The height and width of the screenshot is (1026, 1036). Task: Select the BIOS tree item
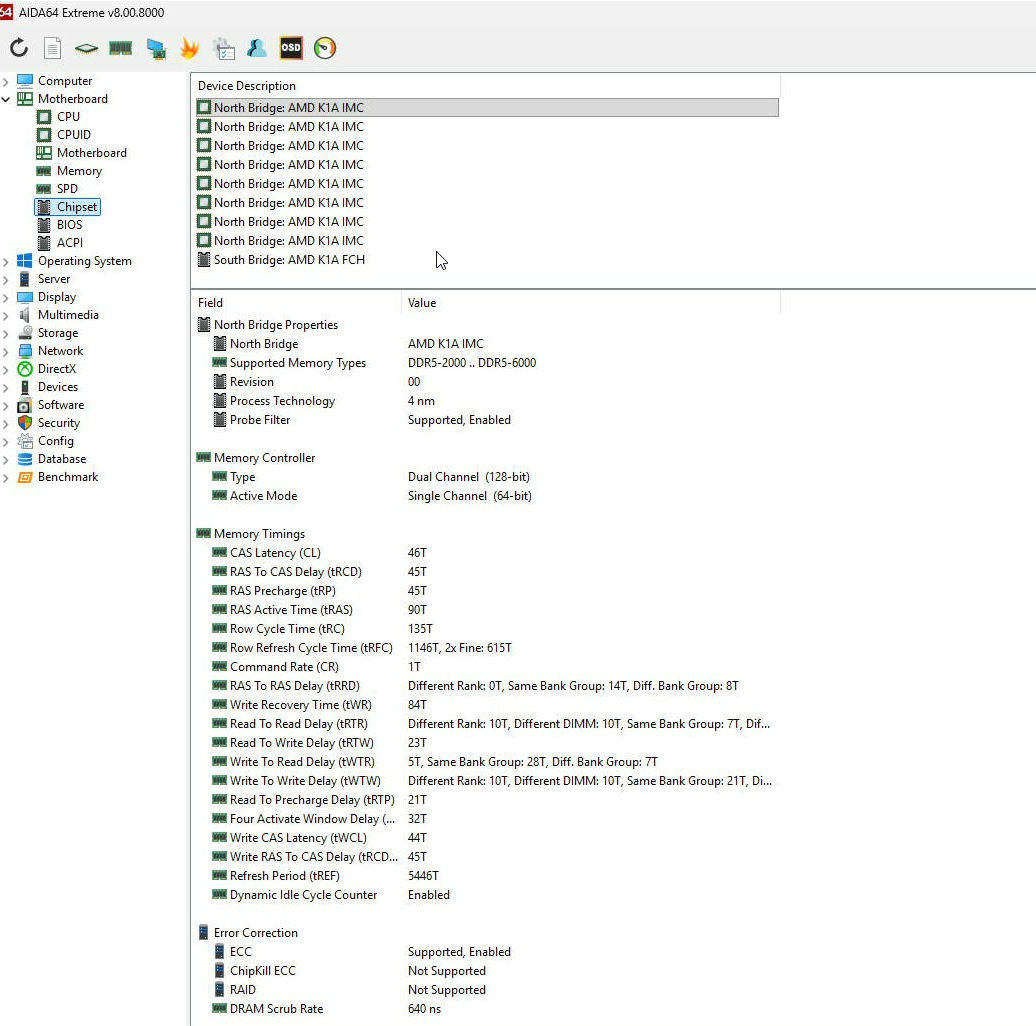click(69, 225)
